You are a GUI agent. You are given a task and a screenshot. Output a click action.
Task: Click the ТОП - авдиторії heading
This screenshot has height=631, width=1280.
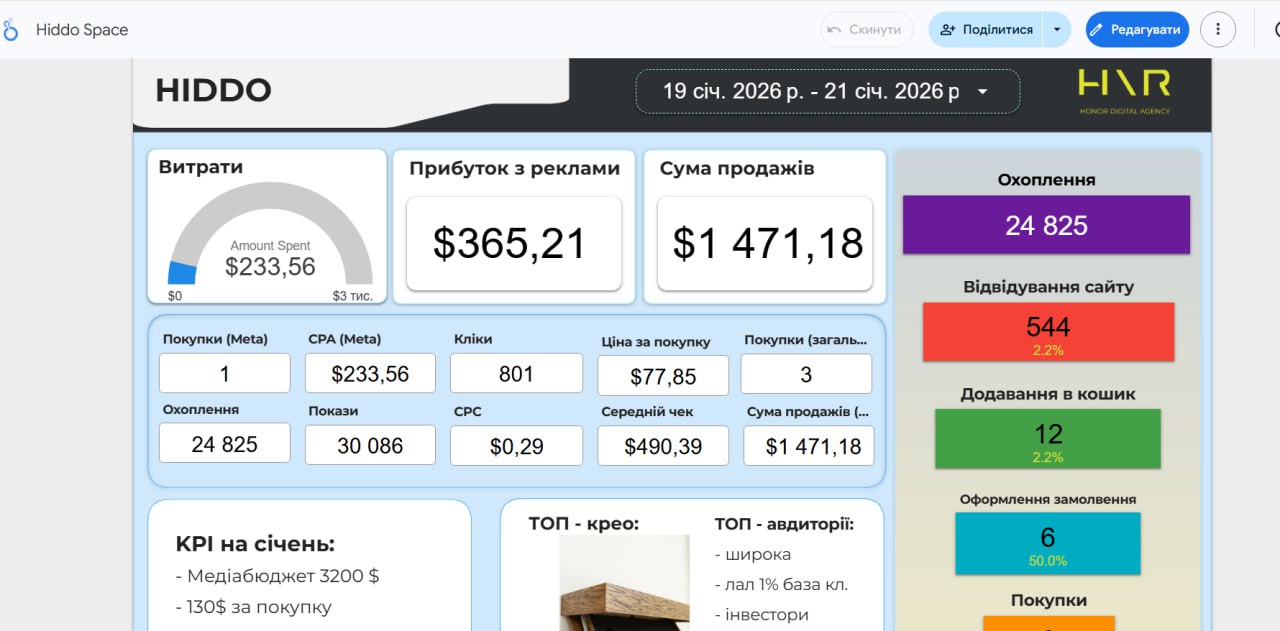pyautogui.click(x=785, y=523)
